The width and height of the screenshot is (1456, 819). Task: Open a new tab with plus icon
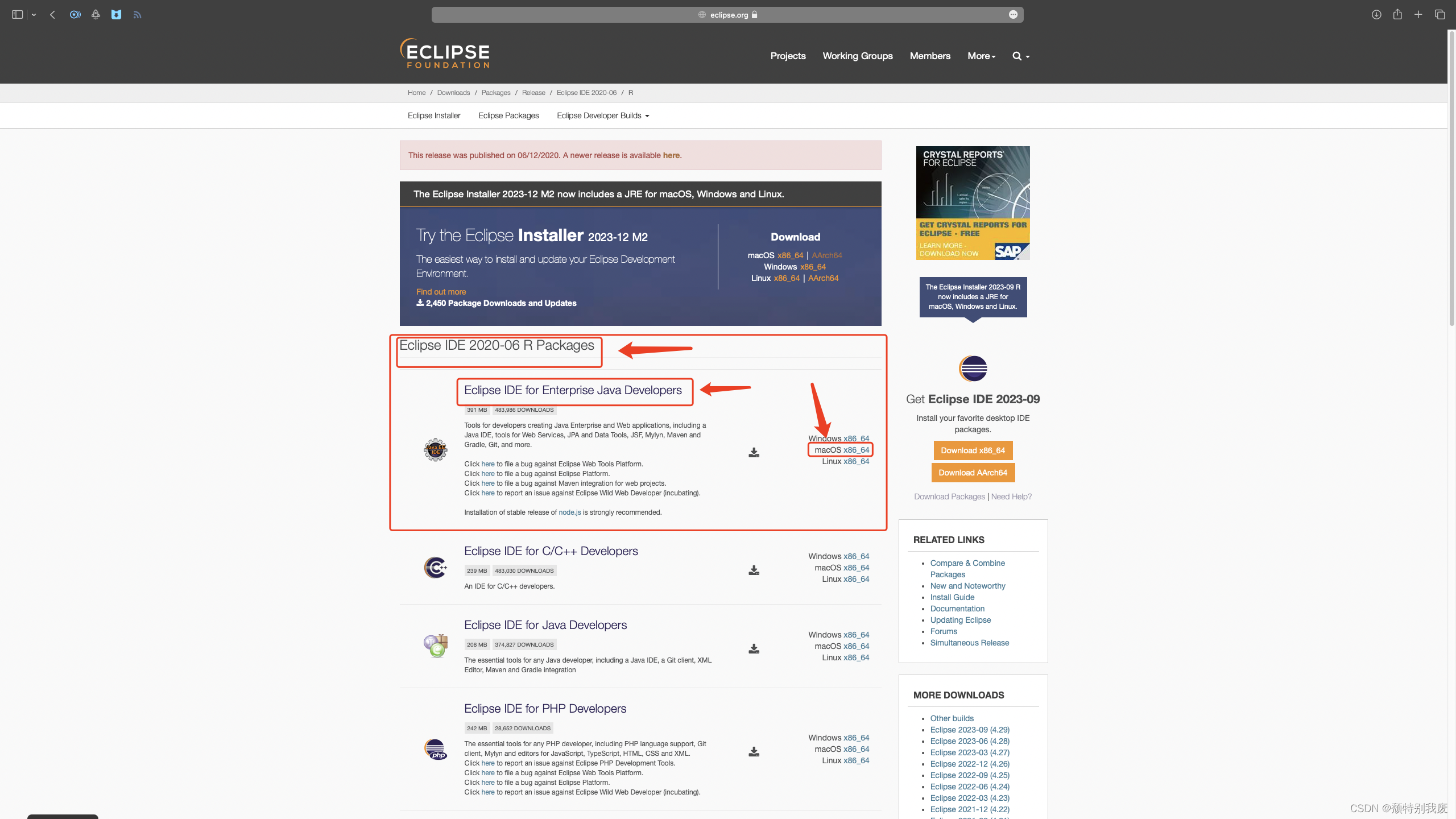tap(1418, 15)
